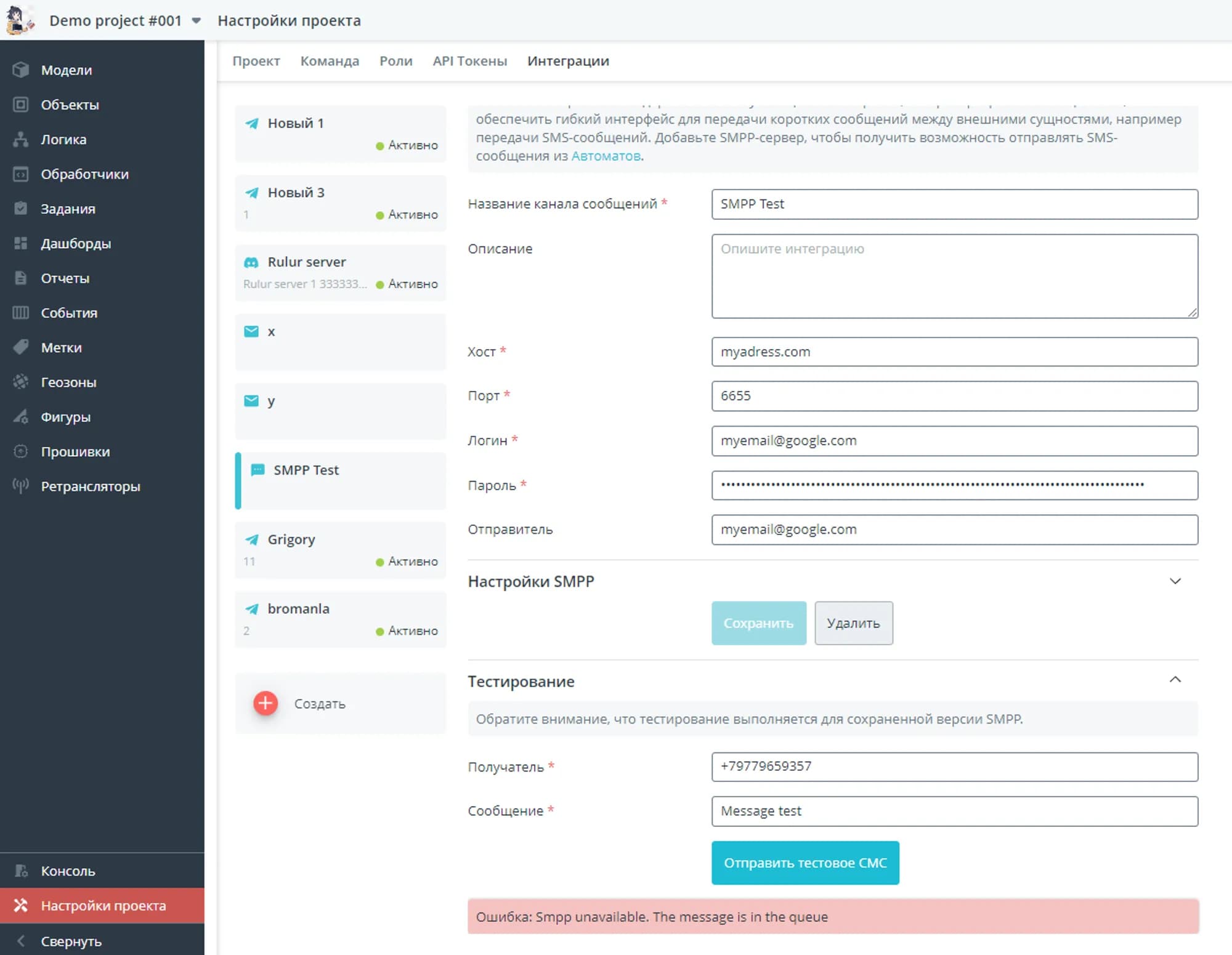The width and height of the screenshot is (1232, 955).
Task: Click into the Хост input field
Action: [x=954, y=352]
